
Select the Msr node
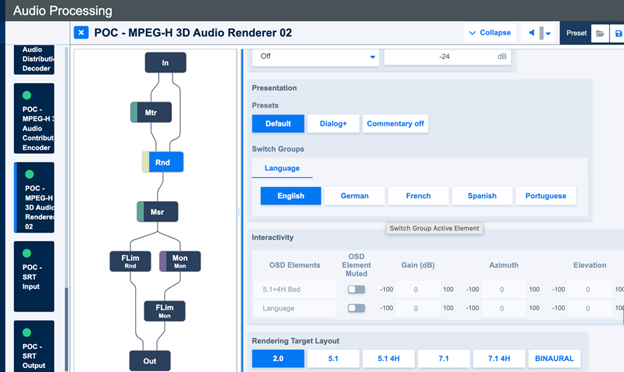point(157,212)
